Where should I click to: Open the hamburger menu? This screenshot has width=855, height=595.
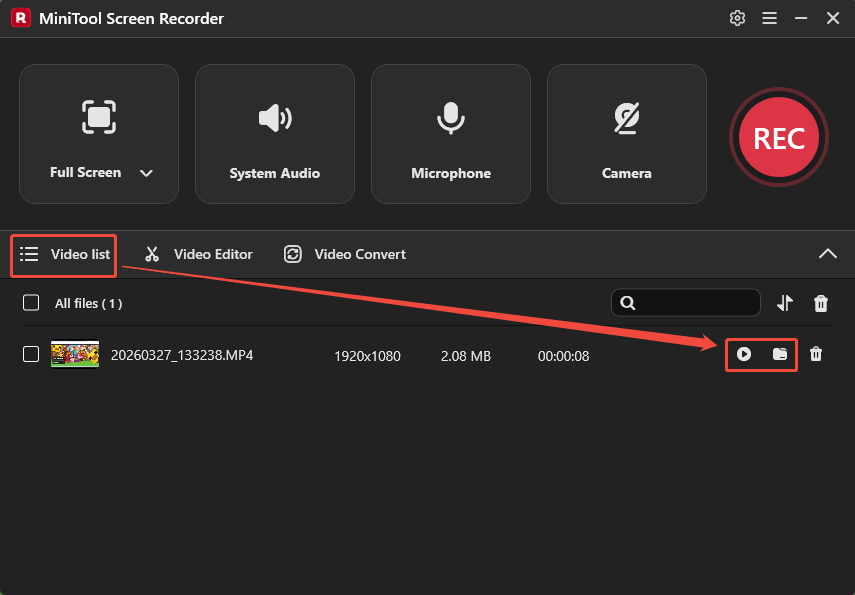tap(769, 18)
